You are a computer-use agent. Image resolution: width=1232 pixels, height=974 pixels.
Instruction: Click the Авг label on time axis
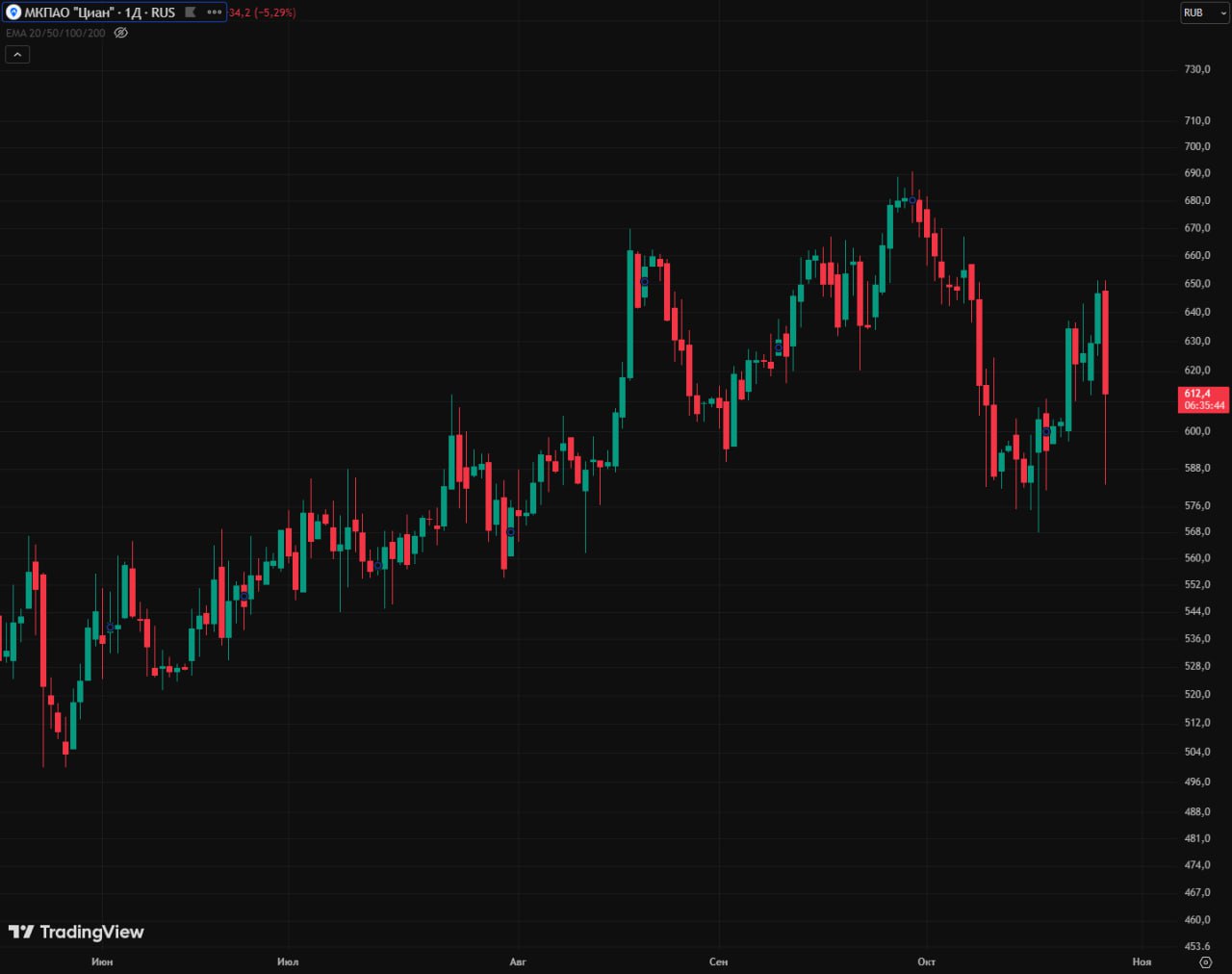point(518,961)
